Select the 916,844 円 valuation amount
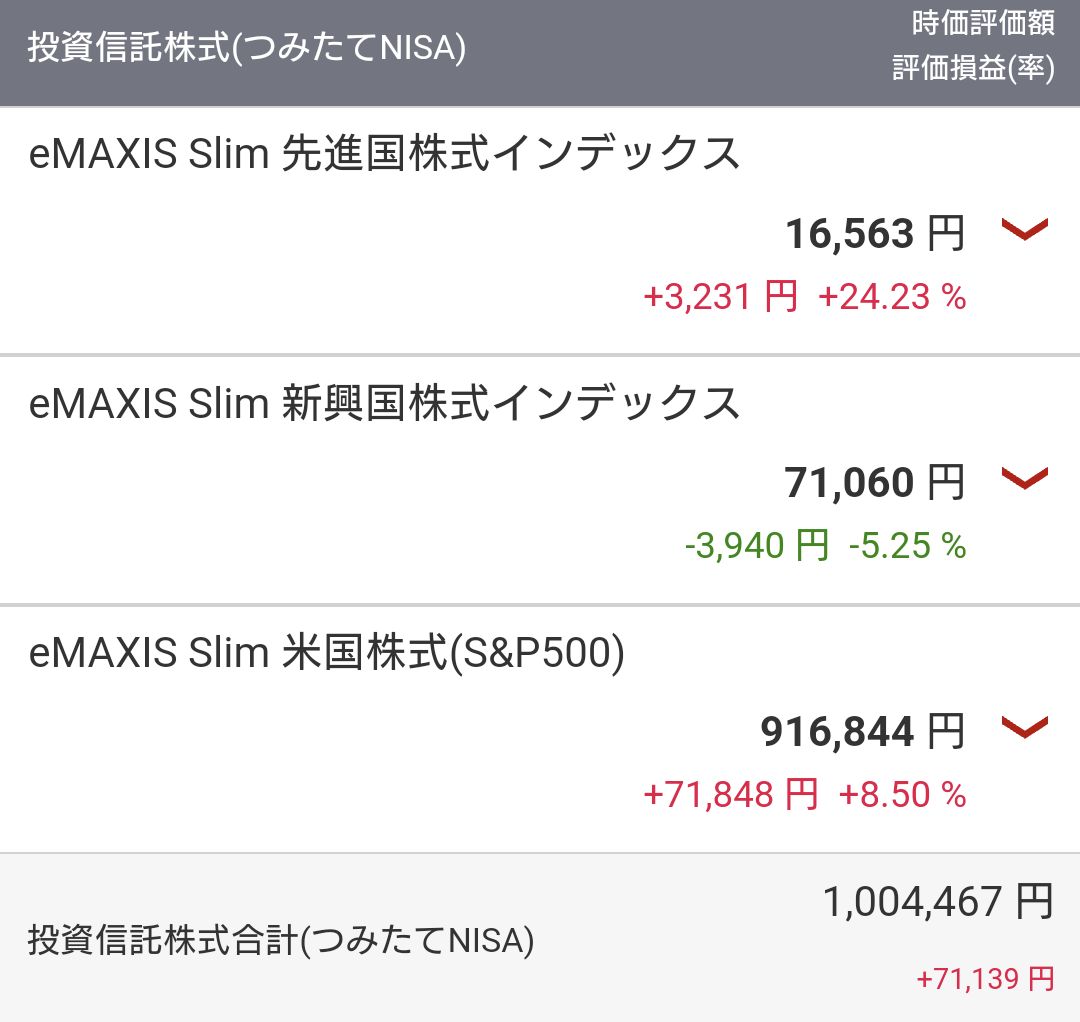This screenshot has width=1080, height=1022. click(x=862, y=731)
